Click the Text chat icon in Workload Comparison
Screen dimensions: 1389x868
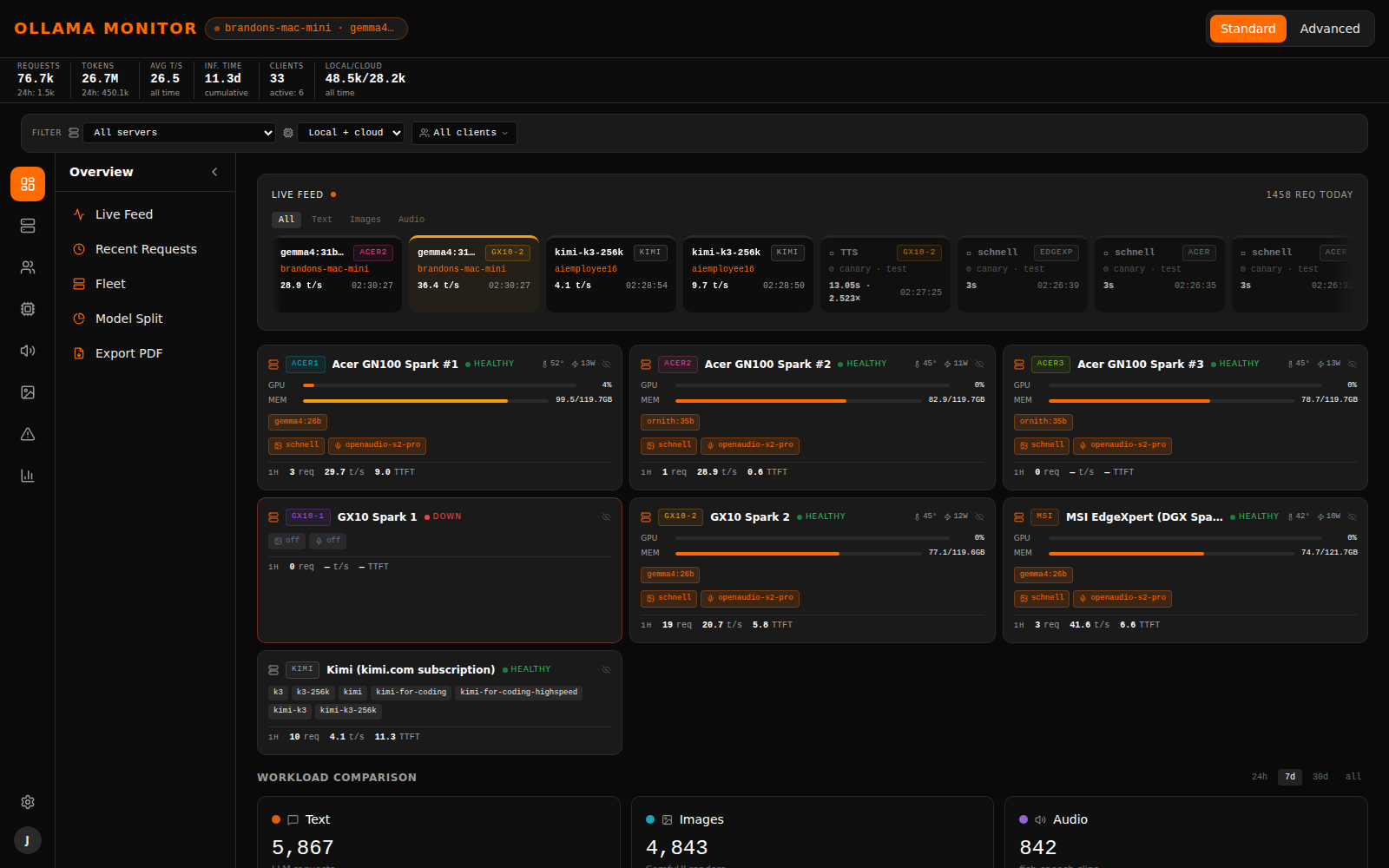[x=293, y=819]
